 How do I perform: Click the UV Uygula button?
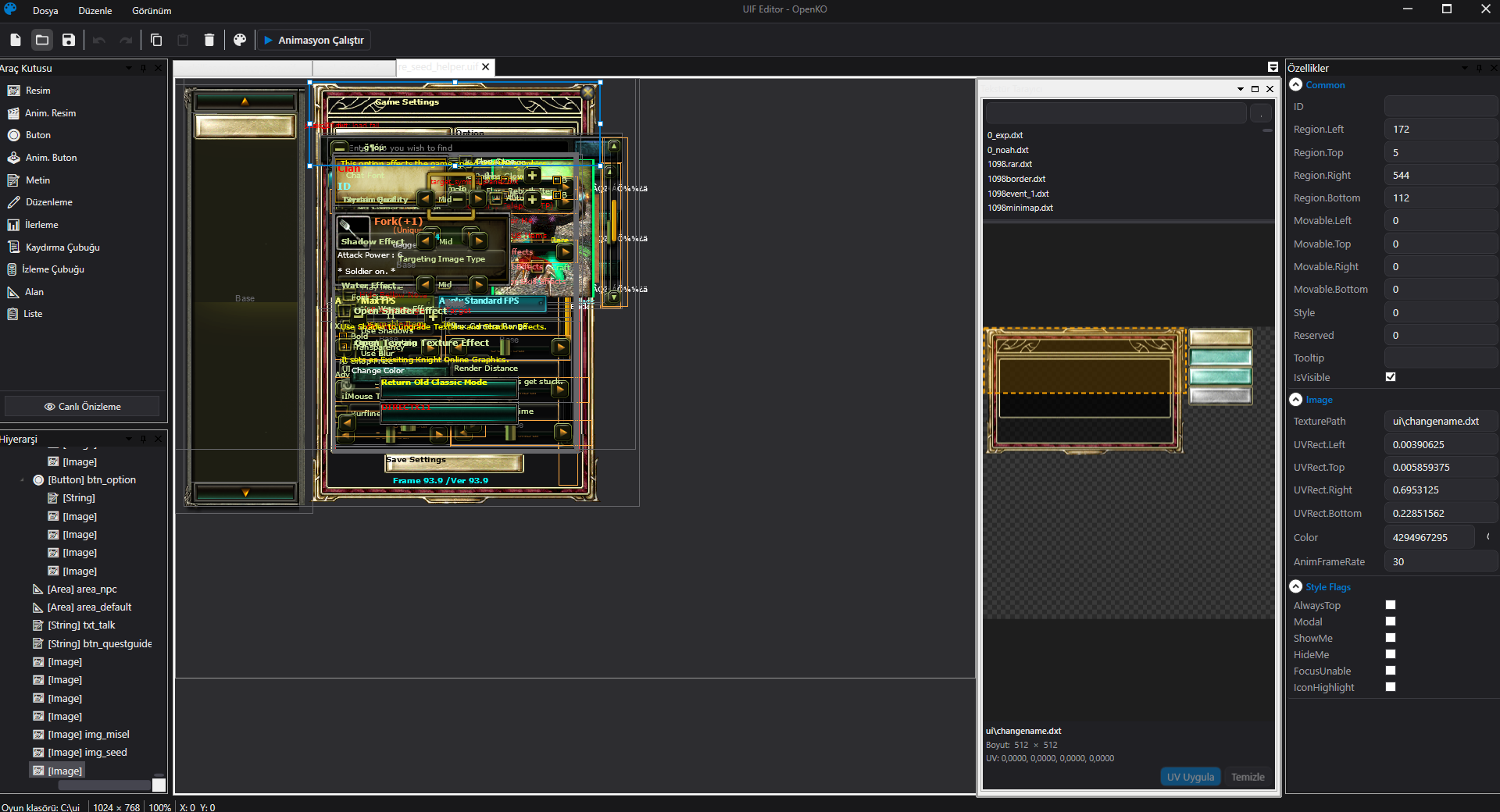1190,777
